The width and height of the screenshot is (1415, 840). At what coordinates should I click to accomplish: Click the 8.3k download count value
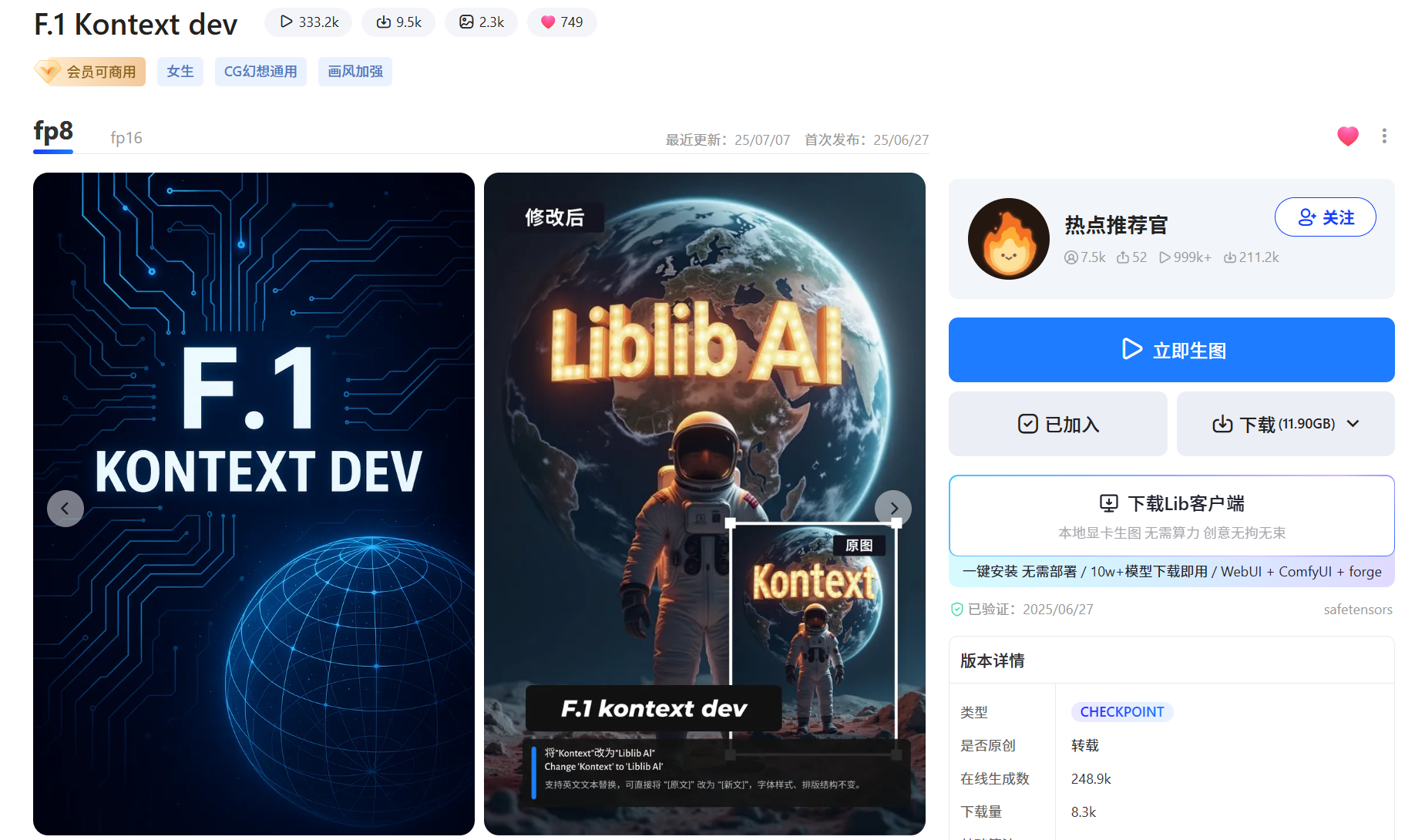coord(1084,812)
